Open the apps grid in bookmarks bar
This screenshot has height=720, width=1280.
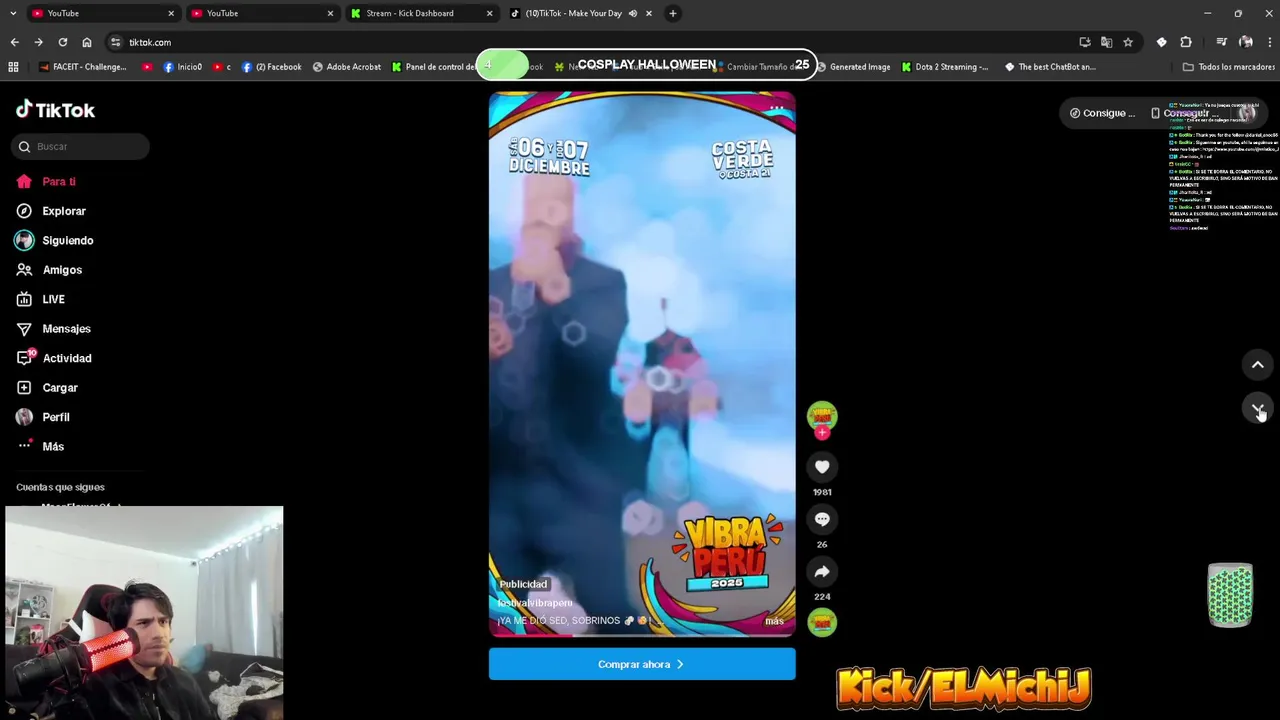pos(13,67)
